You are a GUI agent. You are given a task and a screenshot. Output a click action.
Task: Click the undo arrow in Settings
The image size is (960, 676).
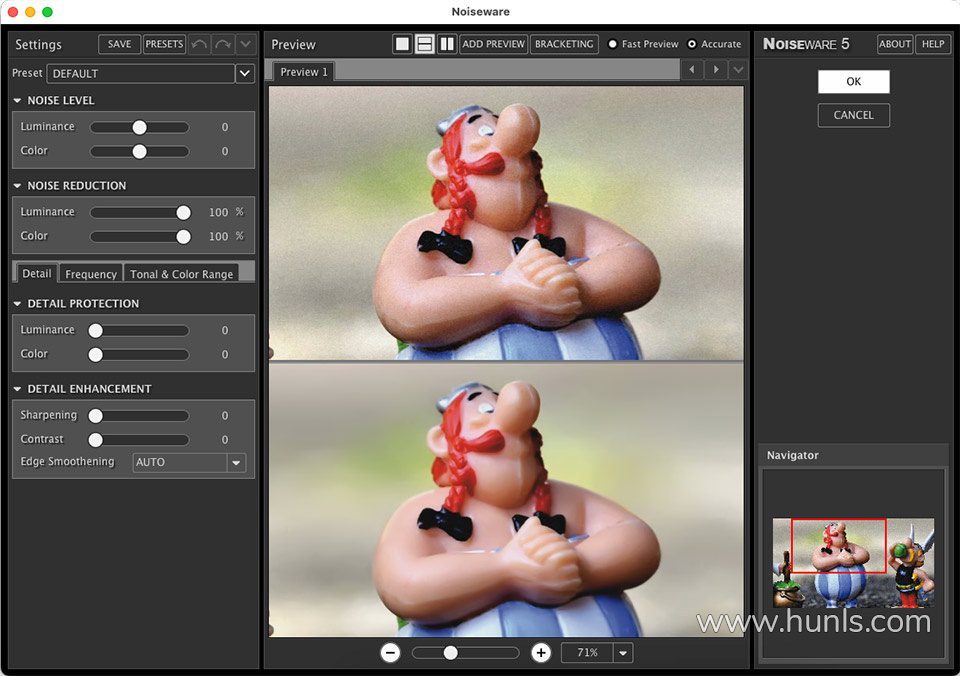pos(199,44)
